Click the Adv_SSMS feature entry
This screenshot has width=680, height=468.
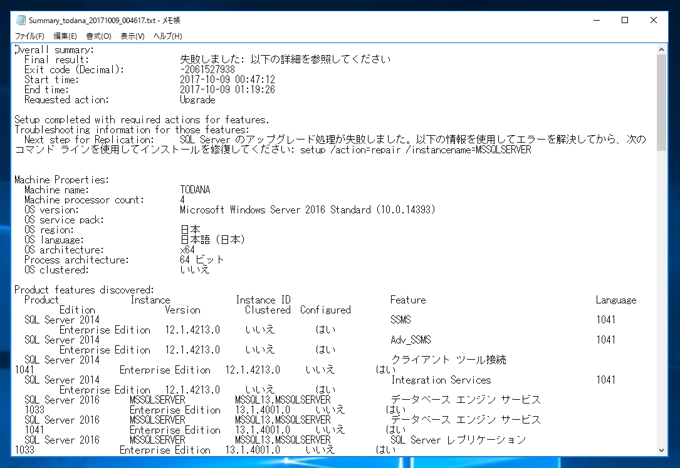(411, 340)
